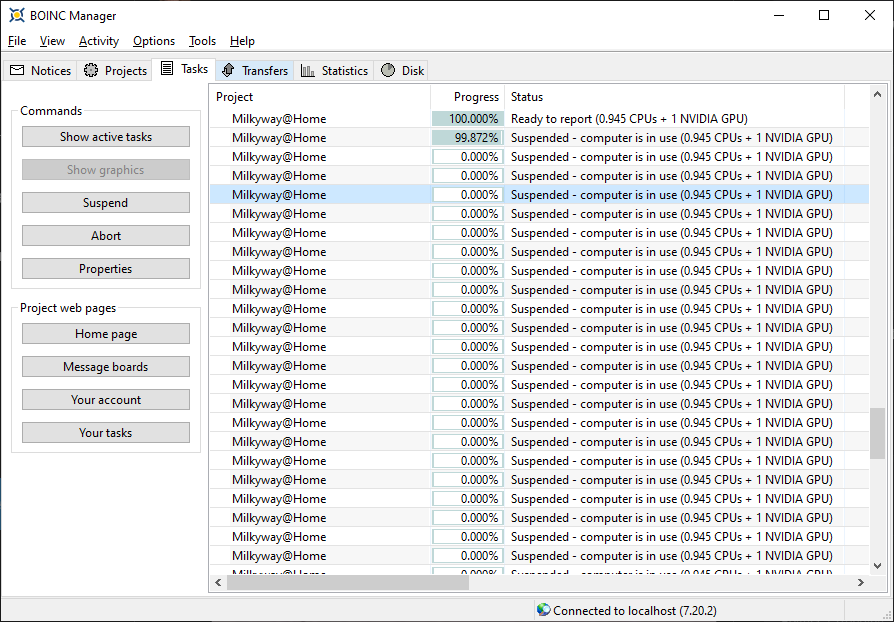The image size is (894, 622).
Task: Click the Statistics bar chart icon
Action: (x=308, y=70)
